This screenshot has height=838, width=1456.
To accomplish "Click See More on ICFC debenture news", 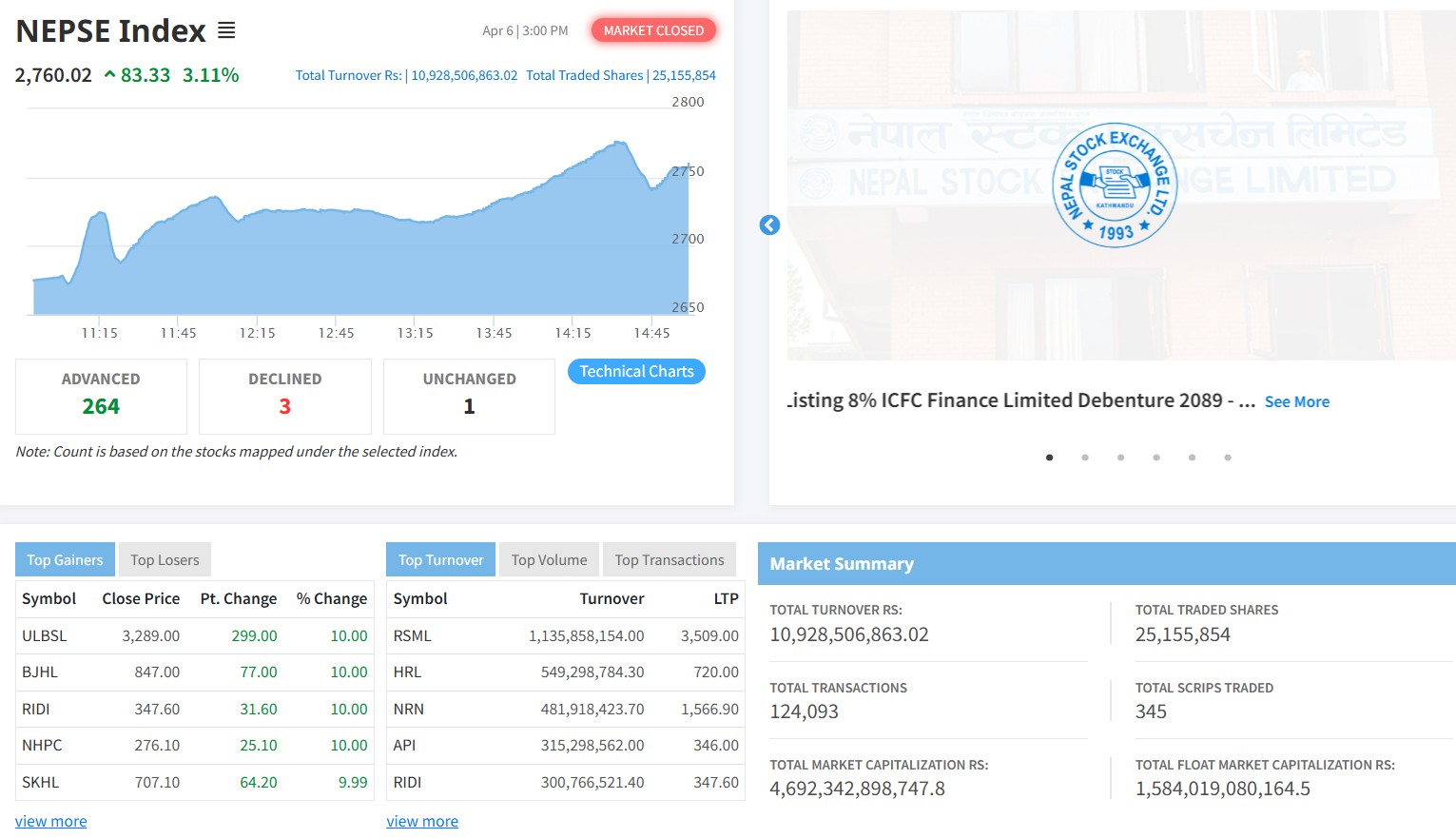I will (x=1296, y=402).
